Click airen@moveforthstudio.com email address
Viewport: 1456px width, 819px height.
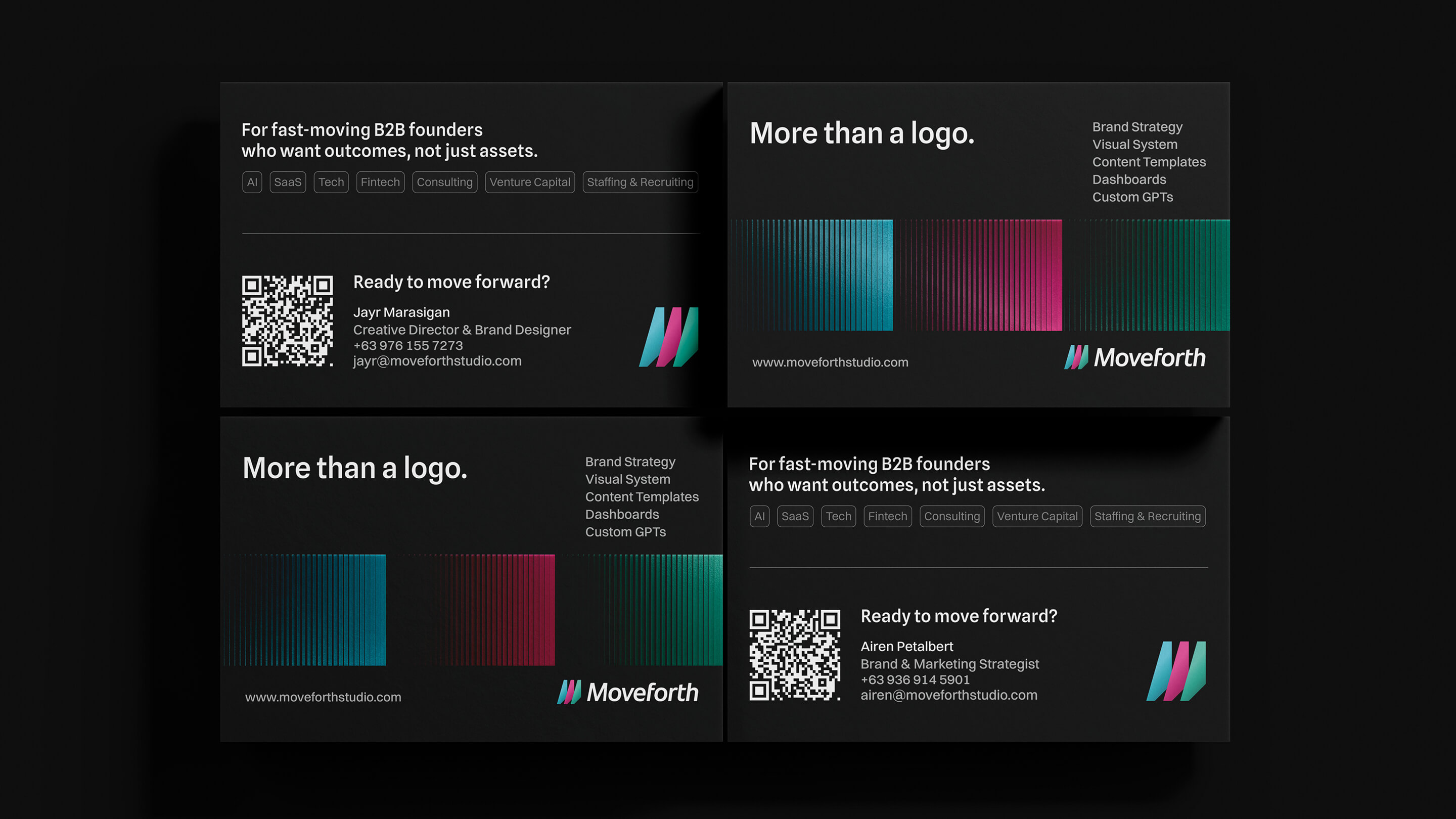click(948, 695)
